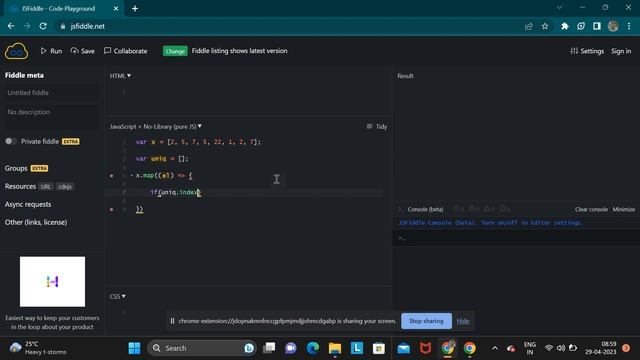Click the share page icon in the address bar
This screenshot has width=640, height=360.
[x=529, y=26]
